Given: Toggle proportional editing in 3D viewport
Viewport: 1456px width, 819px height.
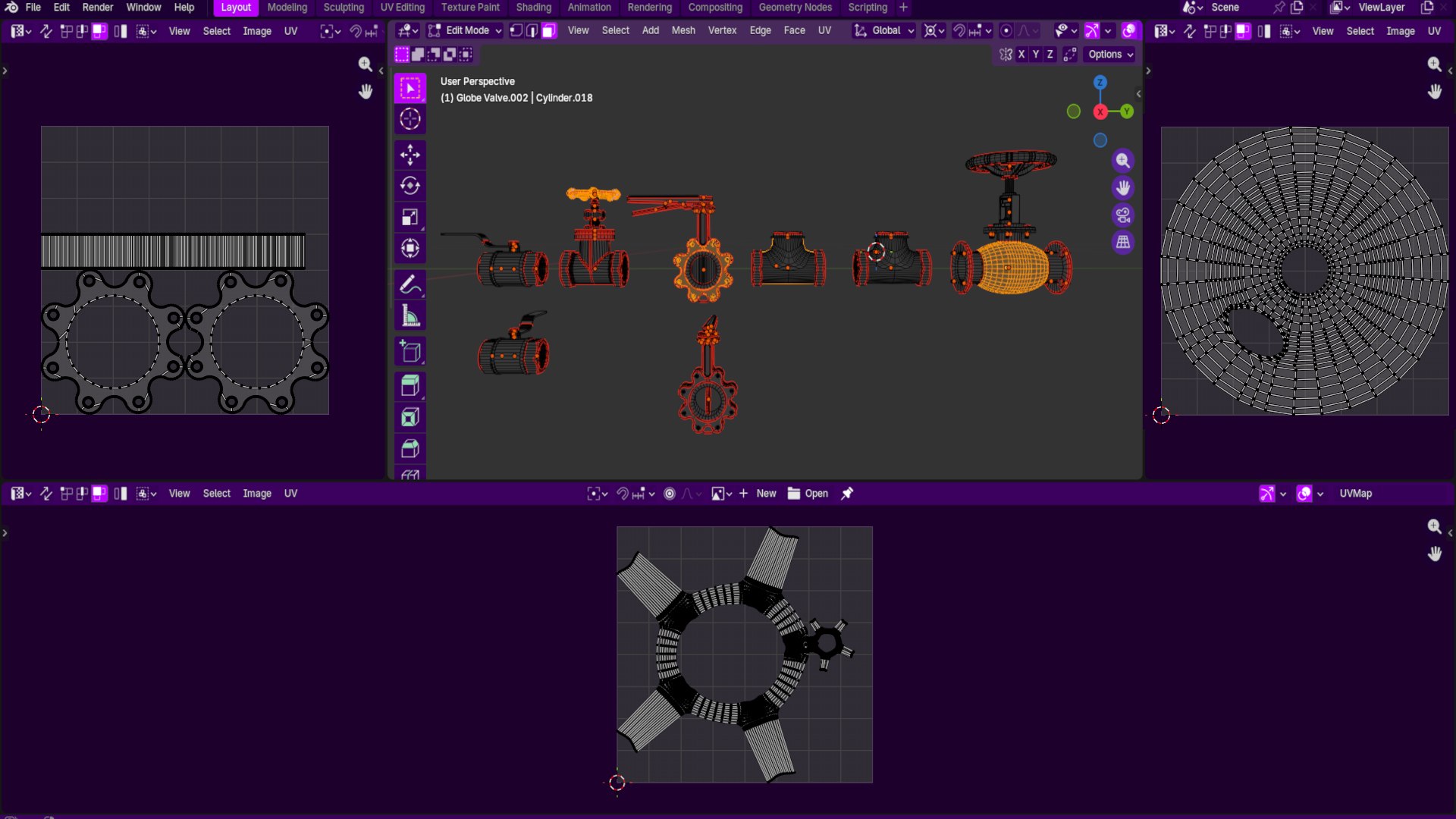Looking at the screenshot, I should [x=1006, y=30].
